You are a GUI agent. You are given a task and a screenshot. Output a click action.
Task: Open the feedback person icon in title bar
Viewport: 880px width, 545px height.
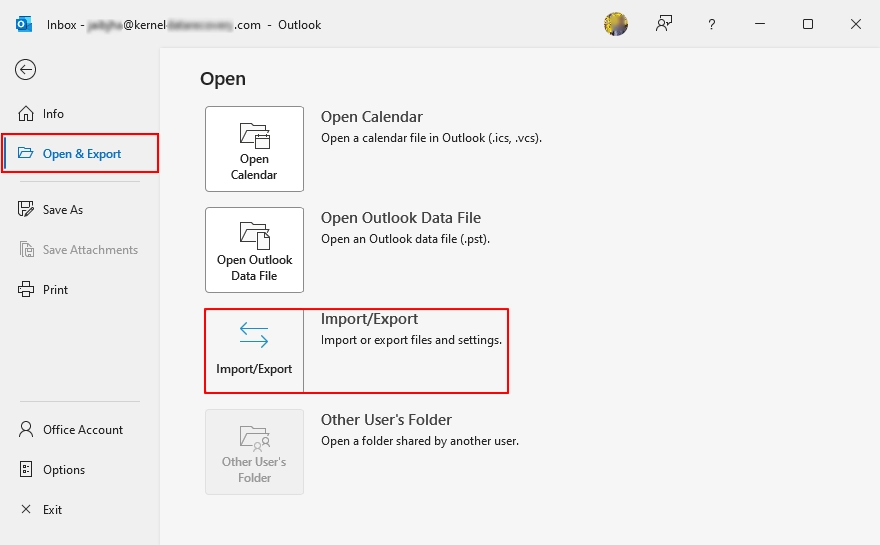pos(664,24)
